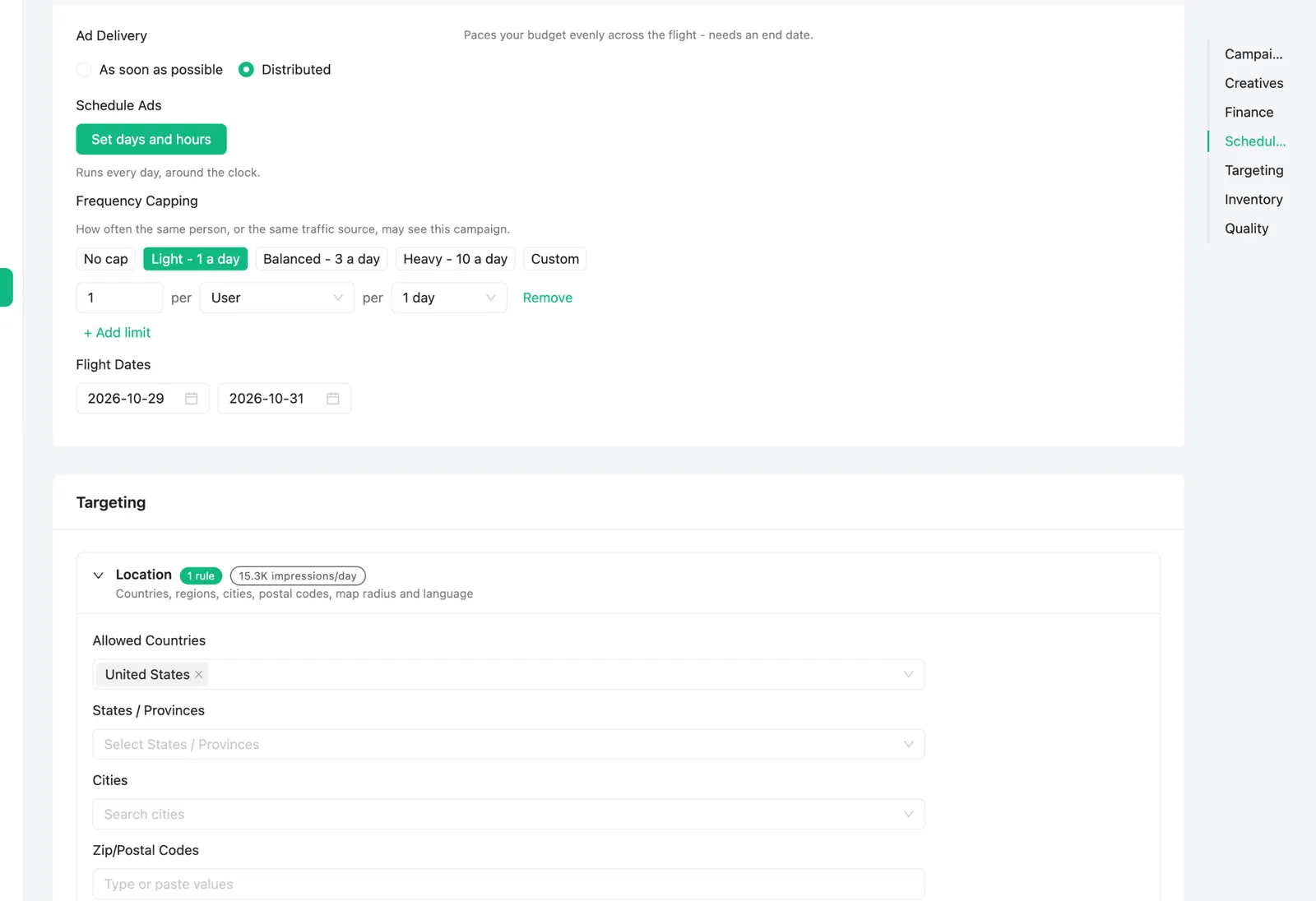
Task: Choose the 'Heavy - 10 a day' preset
Action: point(455,259)
